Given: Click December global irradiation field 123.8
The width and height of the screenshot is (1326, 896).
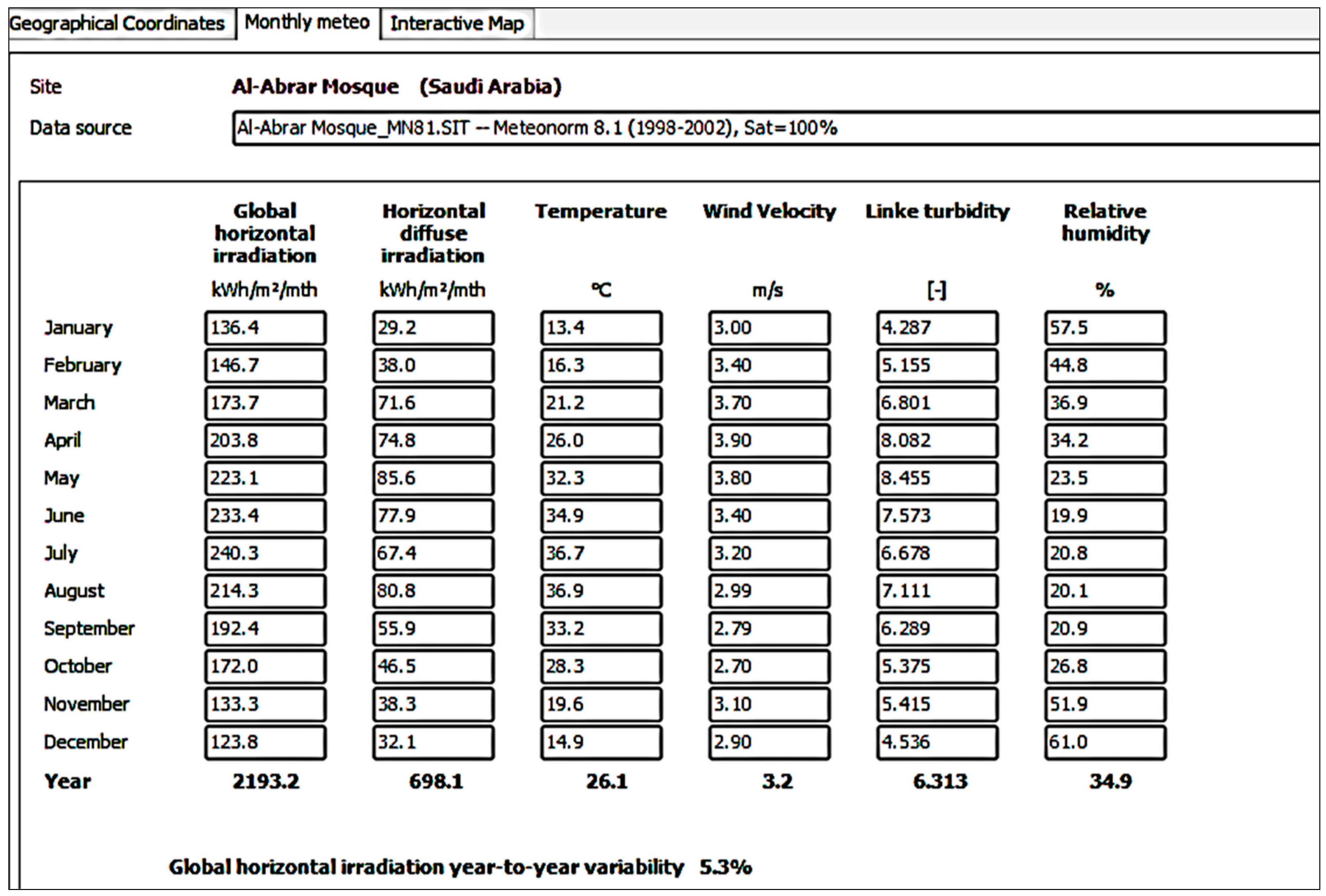Looking at the screenshot, I should click(x=265, y=742).
